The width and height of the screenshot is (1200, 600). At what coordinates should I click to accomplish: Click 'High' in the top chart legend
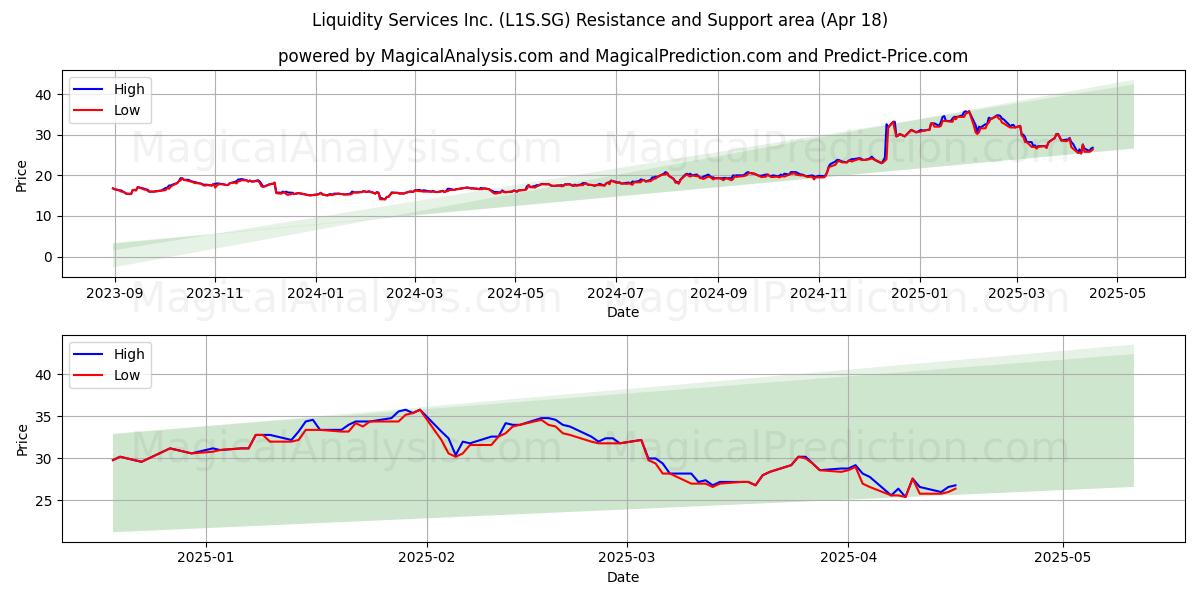(129, 89)
